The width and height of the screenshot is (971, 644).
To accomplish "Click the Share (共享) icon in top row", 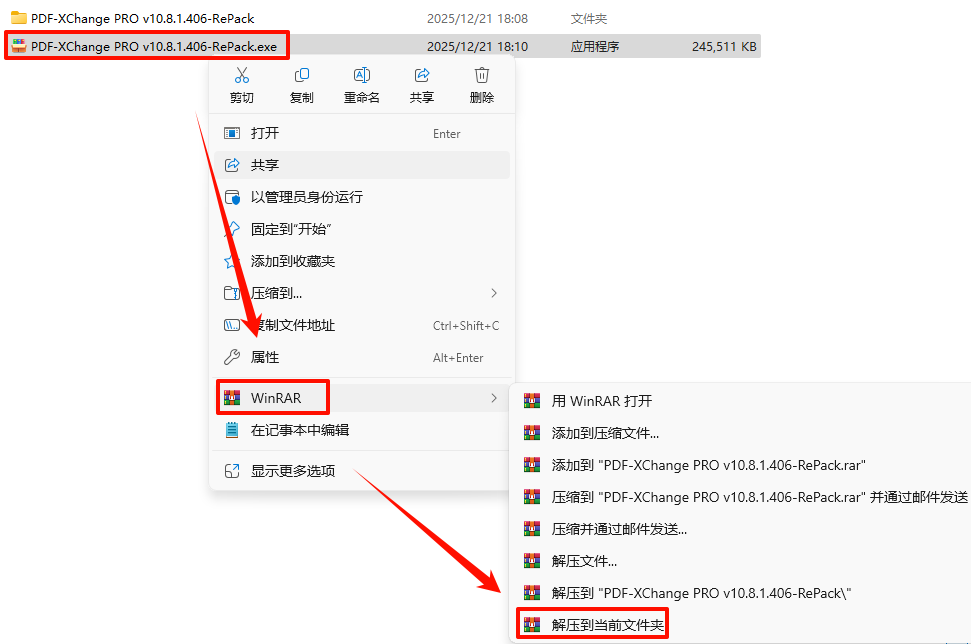I will click(x=422, y=76).
